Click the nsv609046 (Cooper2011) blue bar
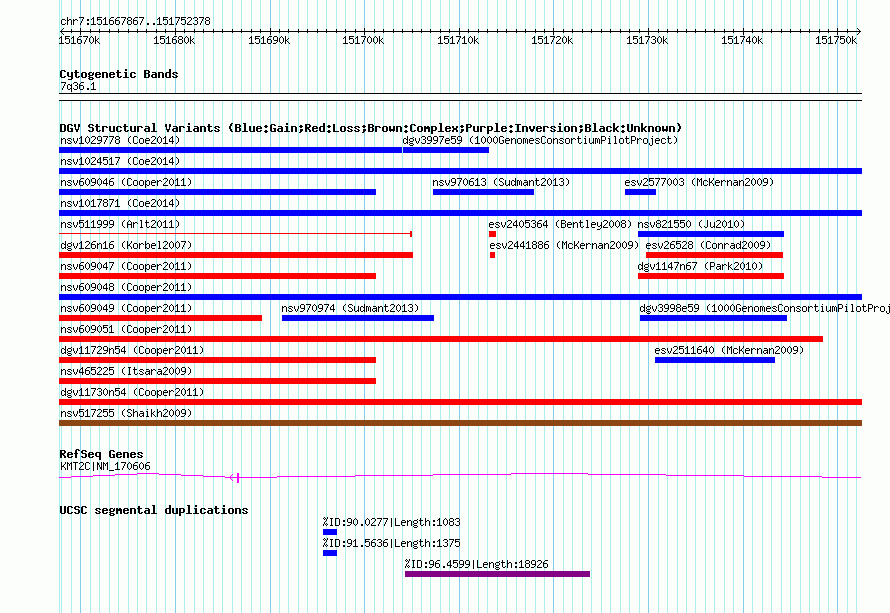The image size is (890, 613). pos(217,192)
